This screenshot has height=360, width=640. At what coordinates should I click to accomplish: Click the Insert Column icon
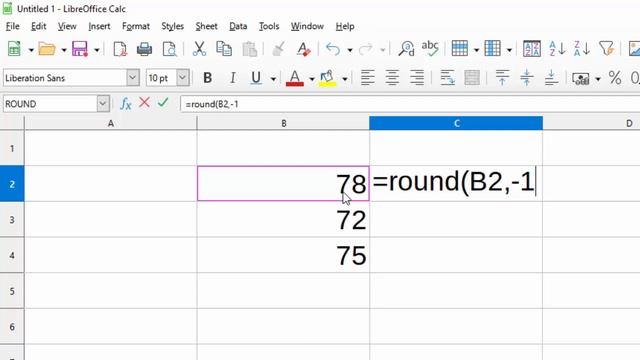click(x=493, y=49)
